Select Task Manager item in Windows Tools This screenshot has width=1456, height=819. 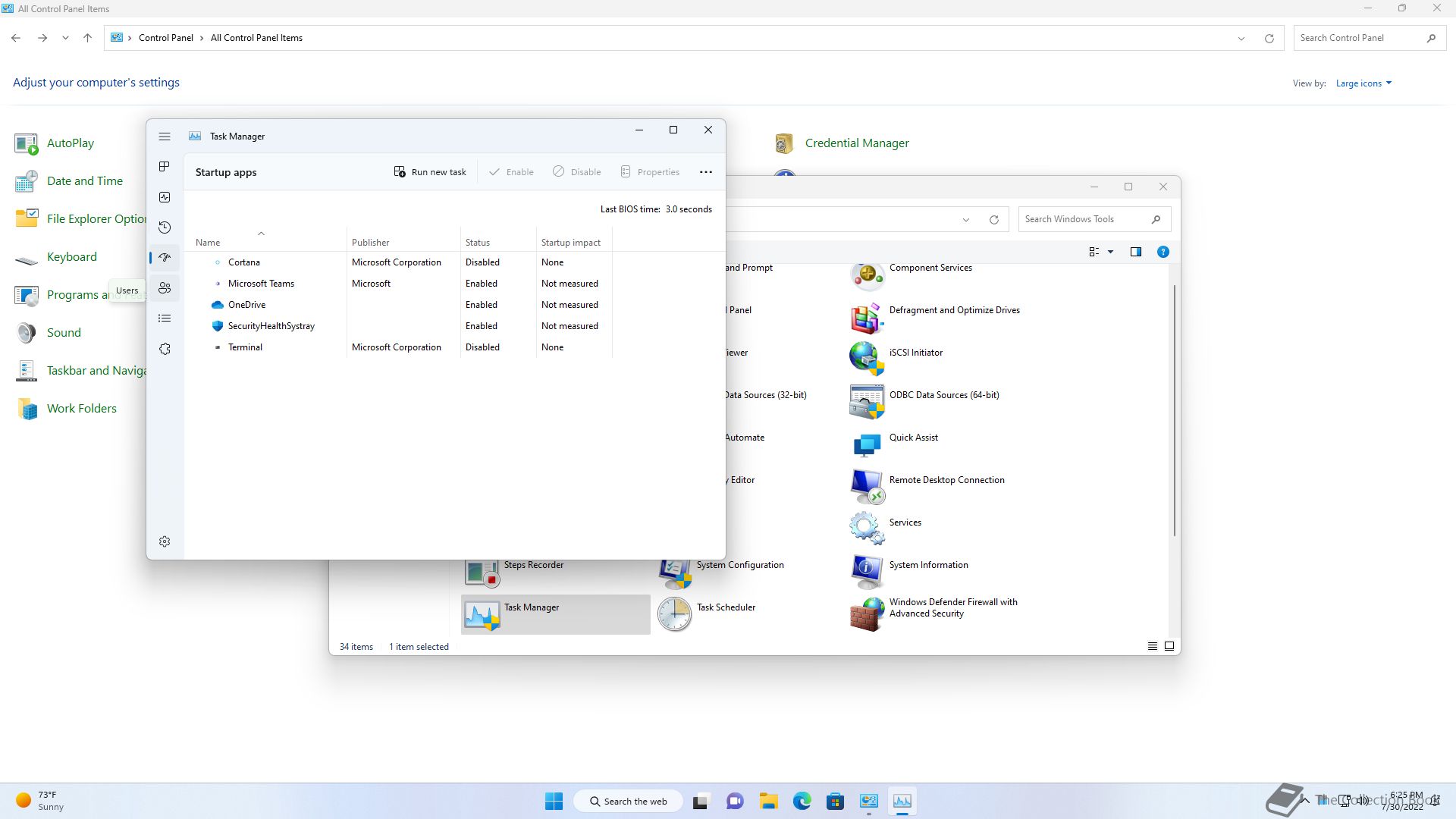tap(556, 614)
